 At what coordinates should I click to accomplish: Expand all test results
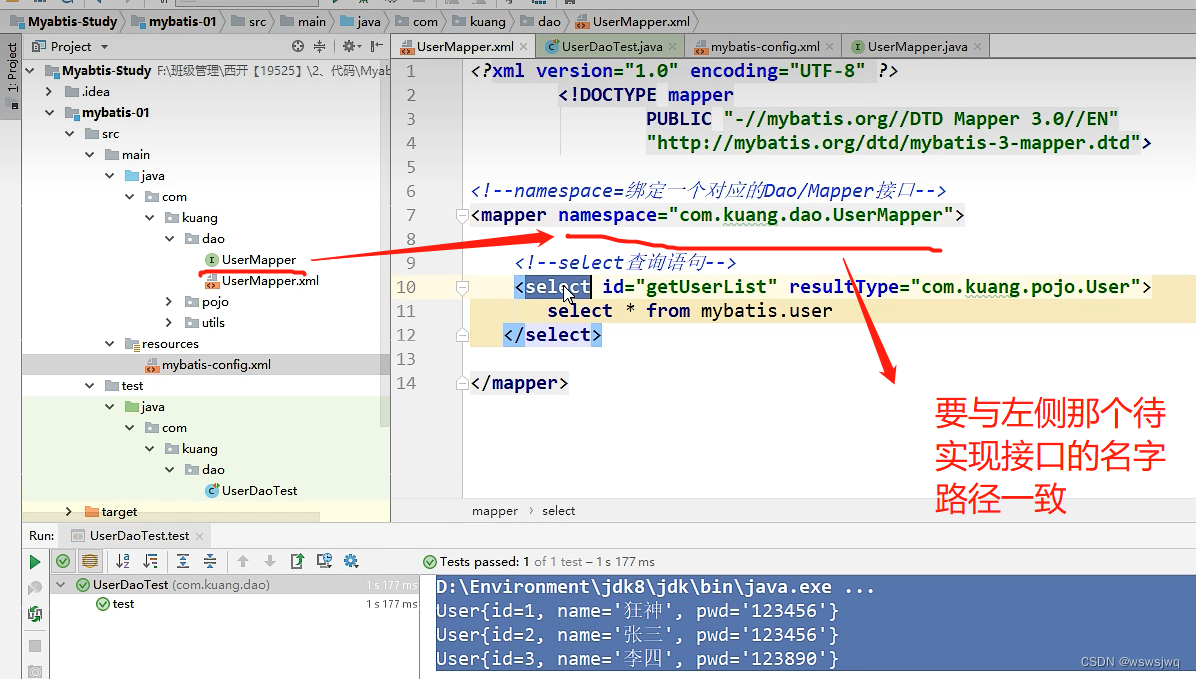(x=183, y=562)
